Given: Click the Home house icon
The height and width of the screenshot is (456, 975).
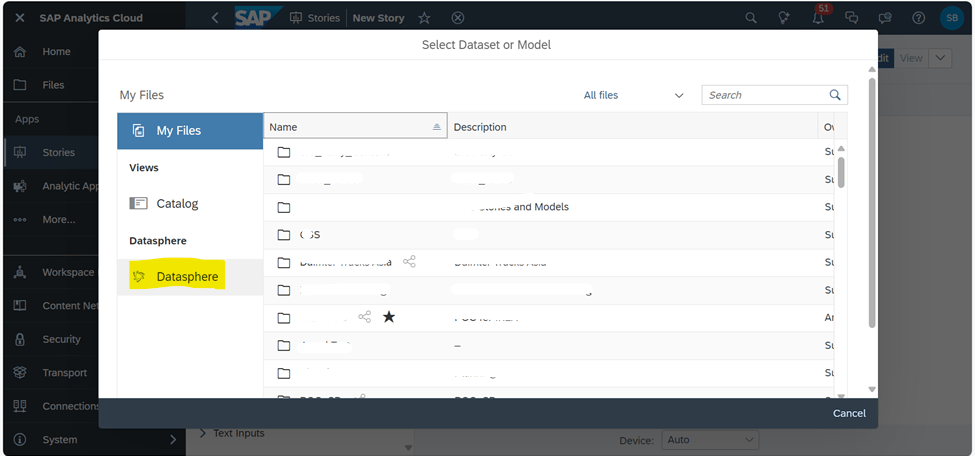Looking at the screenshot, I should pos(20,52).
